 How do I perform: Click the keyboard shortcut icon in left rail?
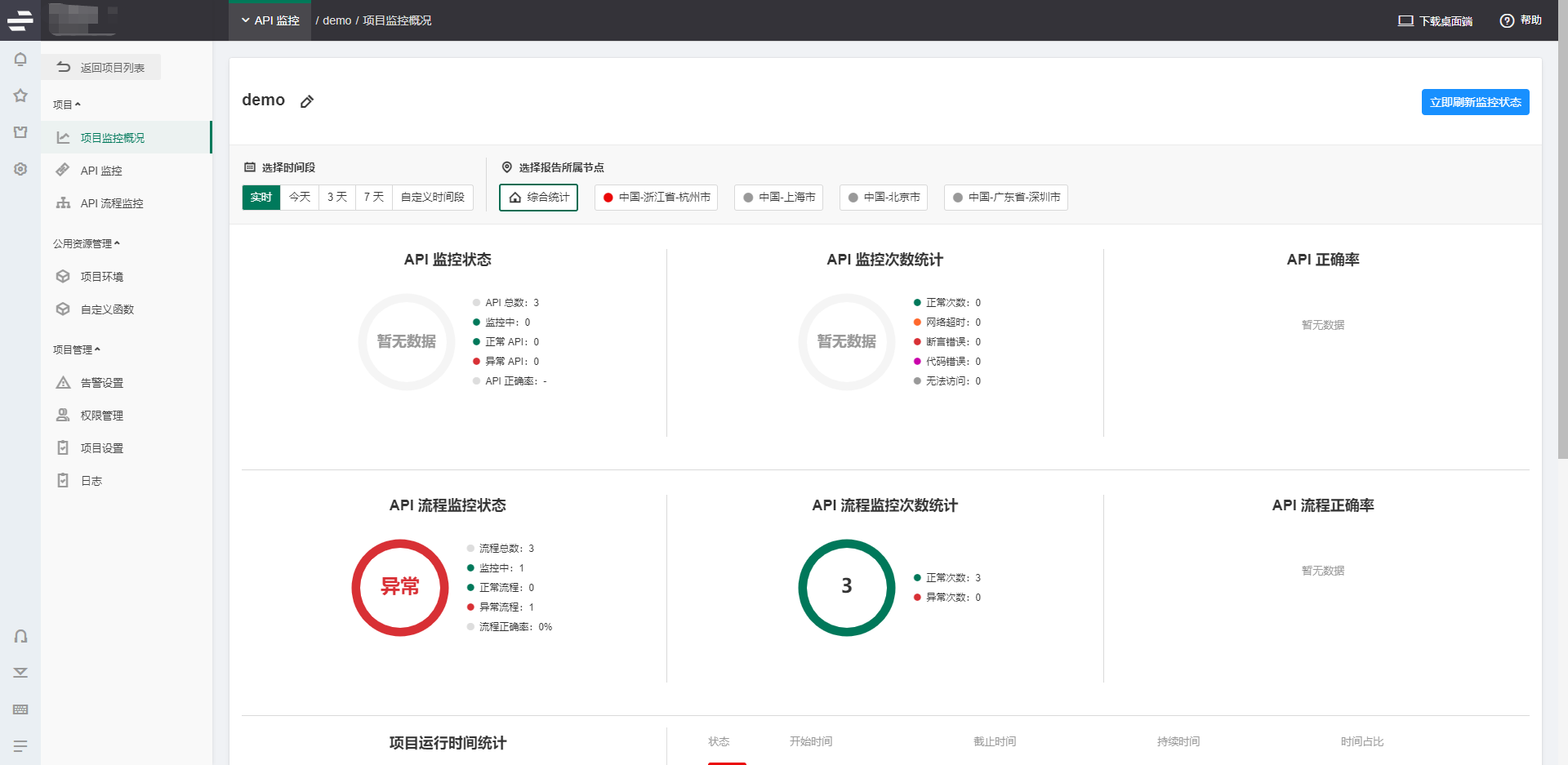click(20, 709)
